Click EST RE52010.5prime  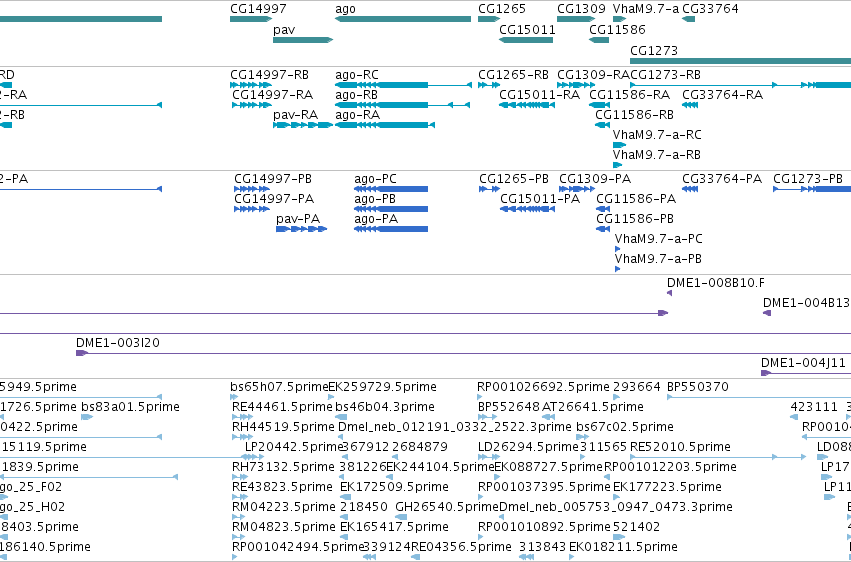[x=718, y=458]
